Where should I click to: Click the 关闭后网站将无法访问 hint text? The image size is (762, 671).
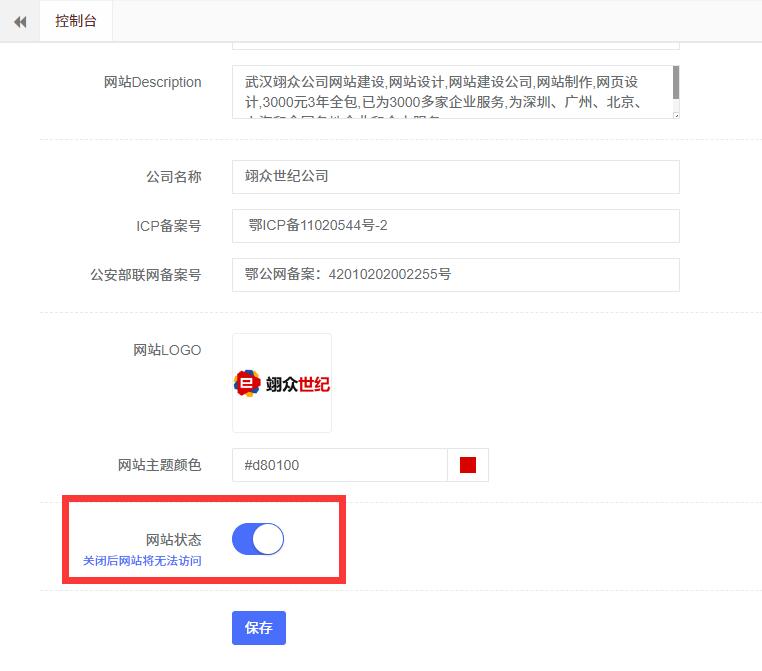tap(142, 561)
